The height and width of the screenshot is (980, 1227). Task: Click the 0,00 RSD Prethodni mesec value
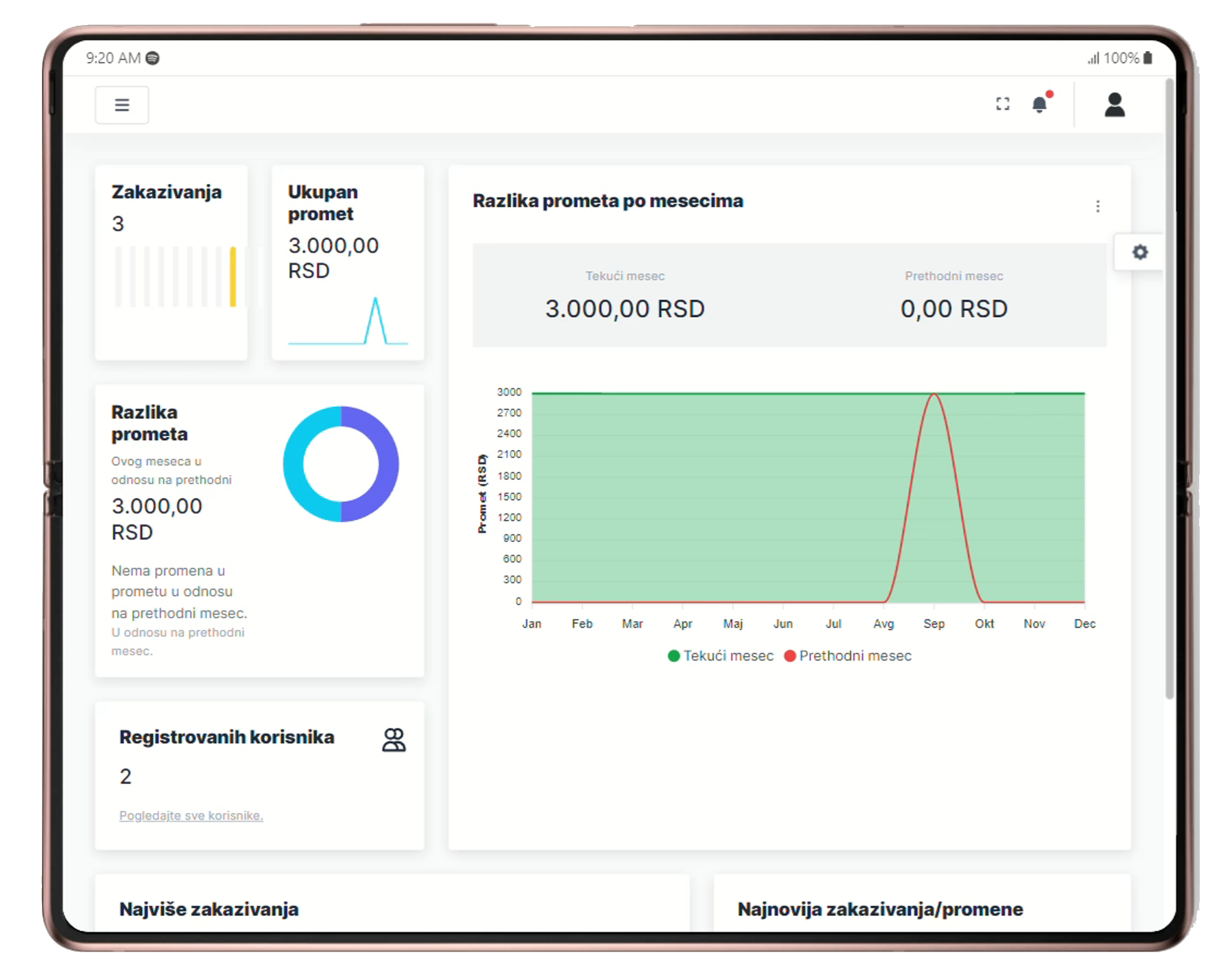tap(954, 308)
